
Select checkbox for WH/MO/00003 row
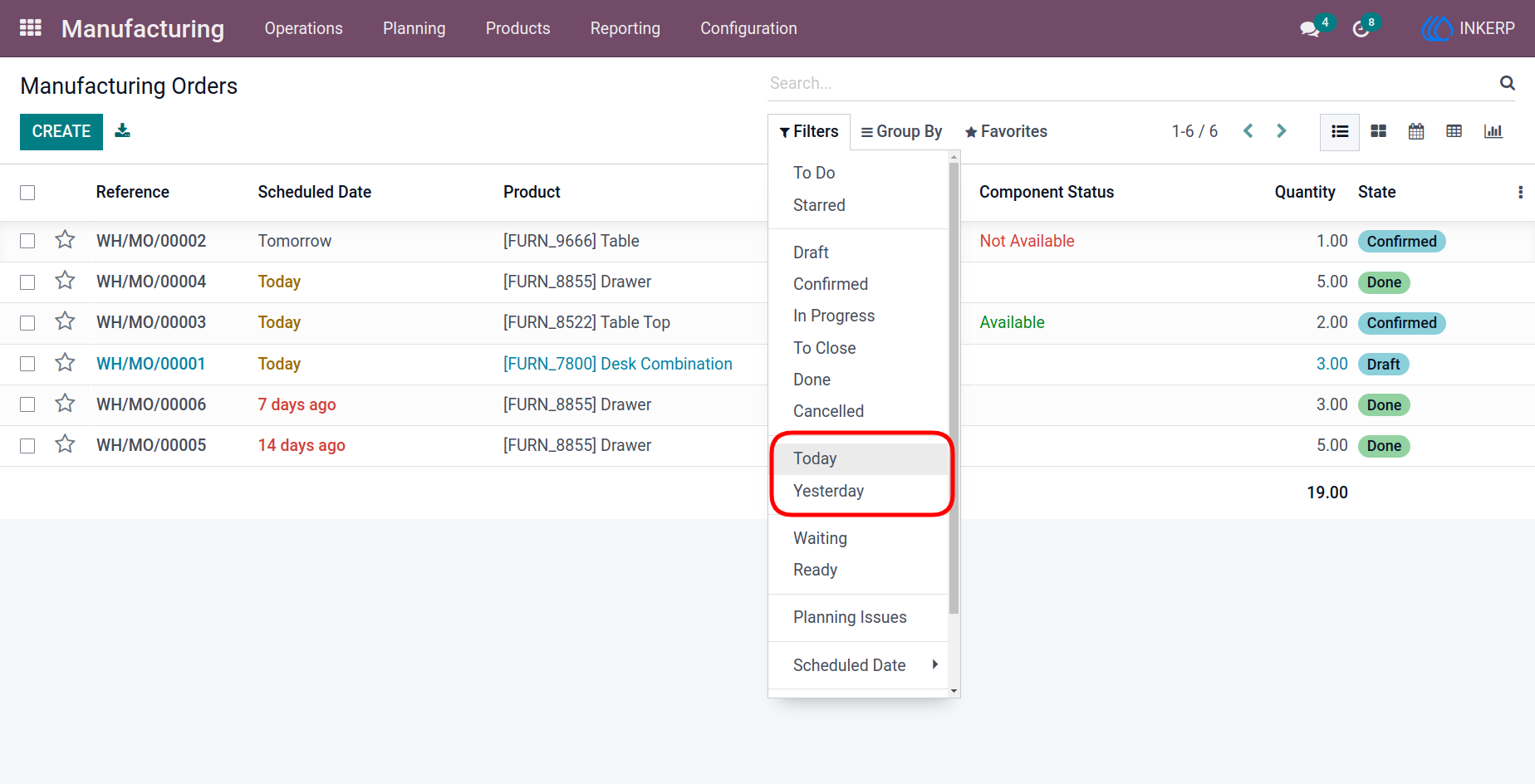tap(27, 323)
